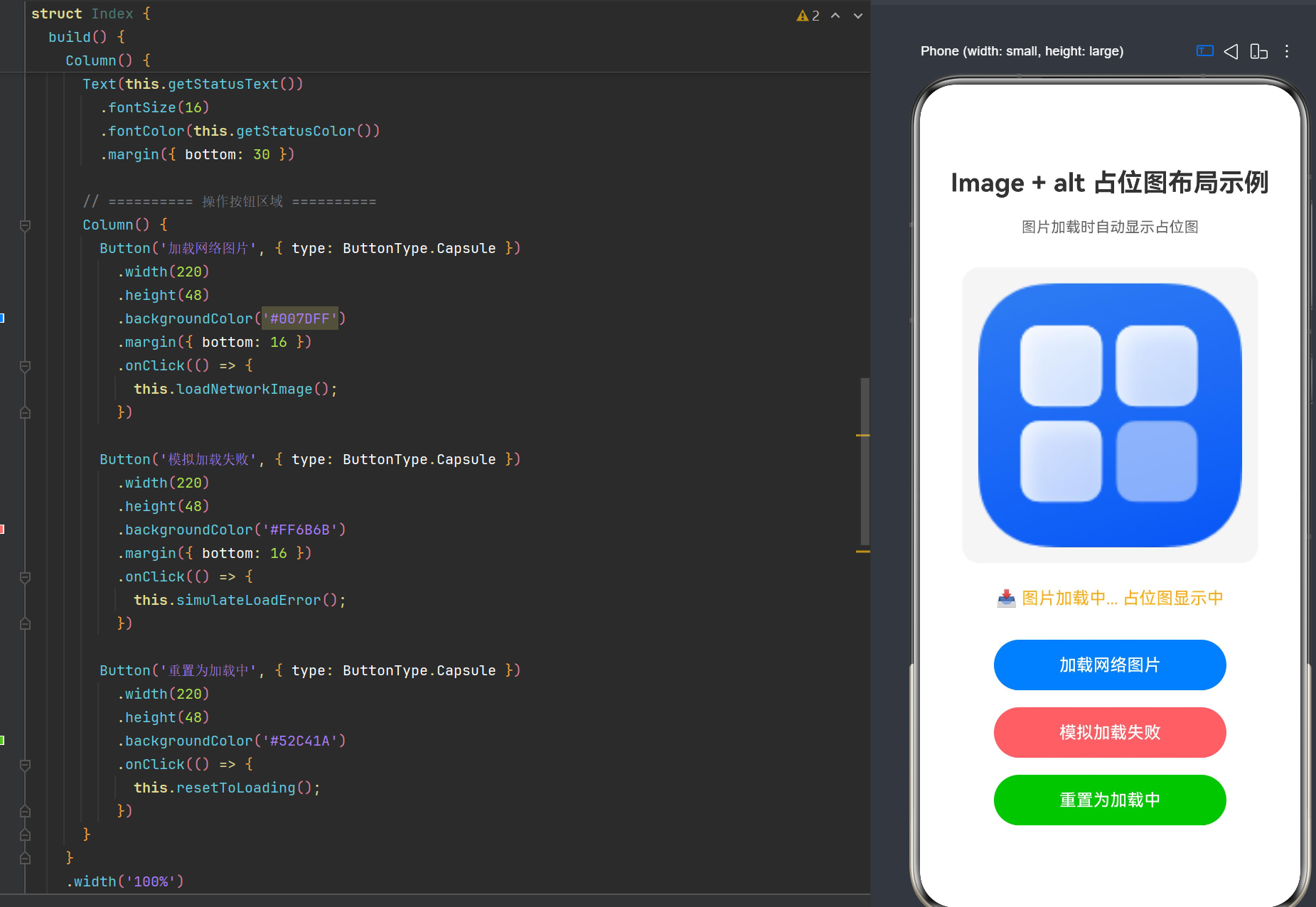This screenshot has width=1316, height=907.
Task: Click 'this.simulateLoadError();' in the code
Action: click(x=240, y=600)
